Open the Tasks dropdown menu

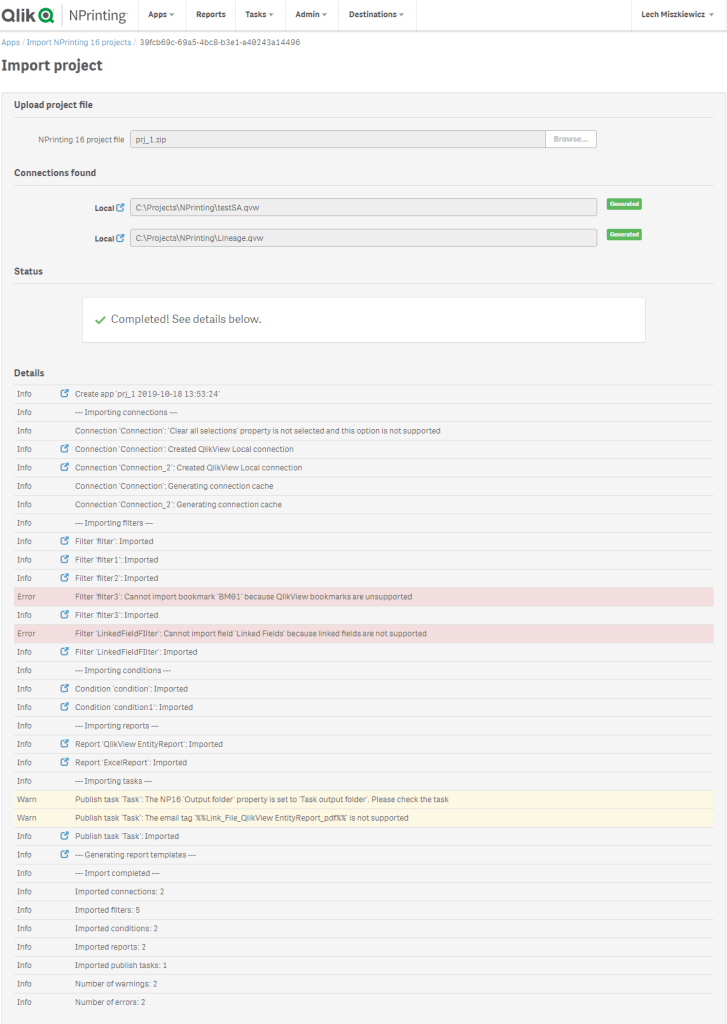(259, 15)
